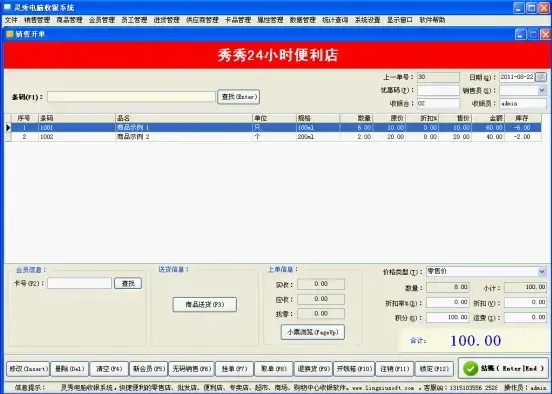Click the 挂单(F7) button

click(234, 369)
